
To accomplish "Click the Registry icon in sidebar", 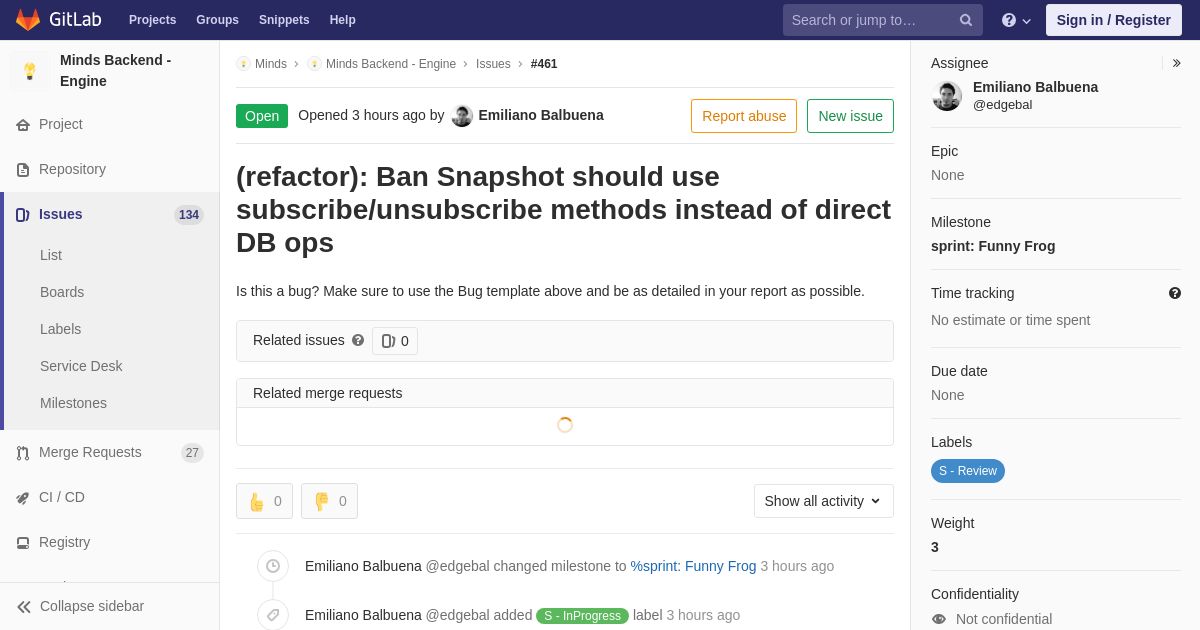I will 23,543.
